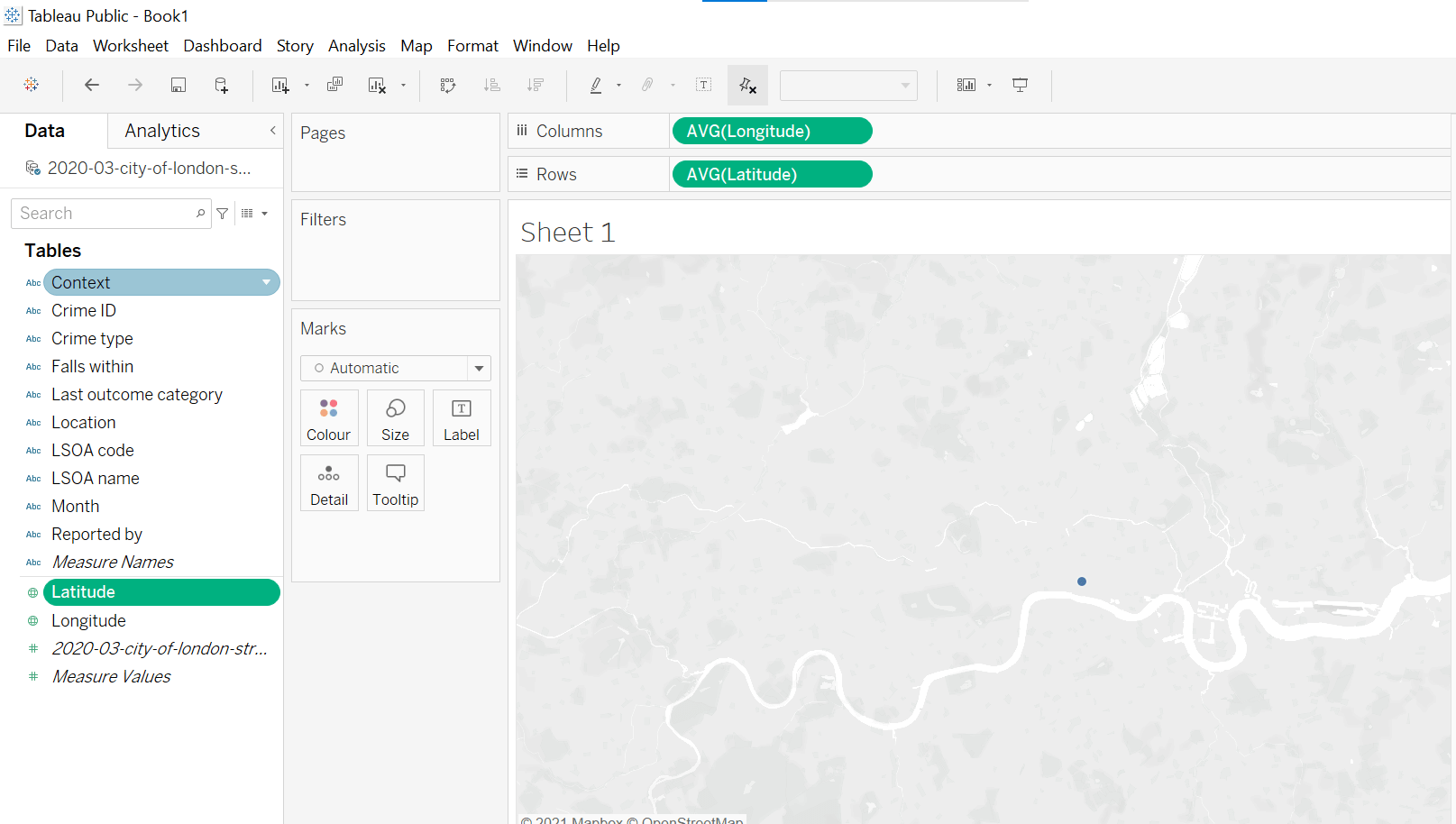Undo the last action with back arrow
Screen dimensions: 1456x824
[92, 85]
